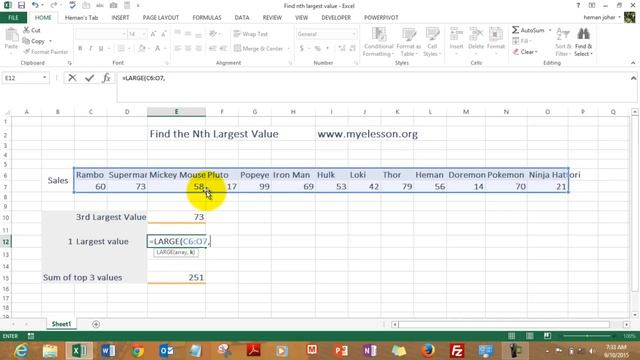Add a new sheet with plus icon

[96, 324]
